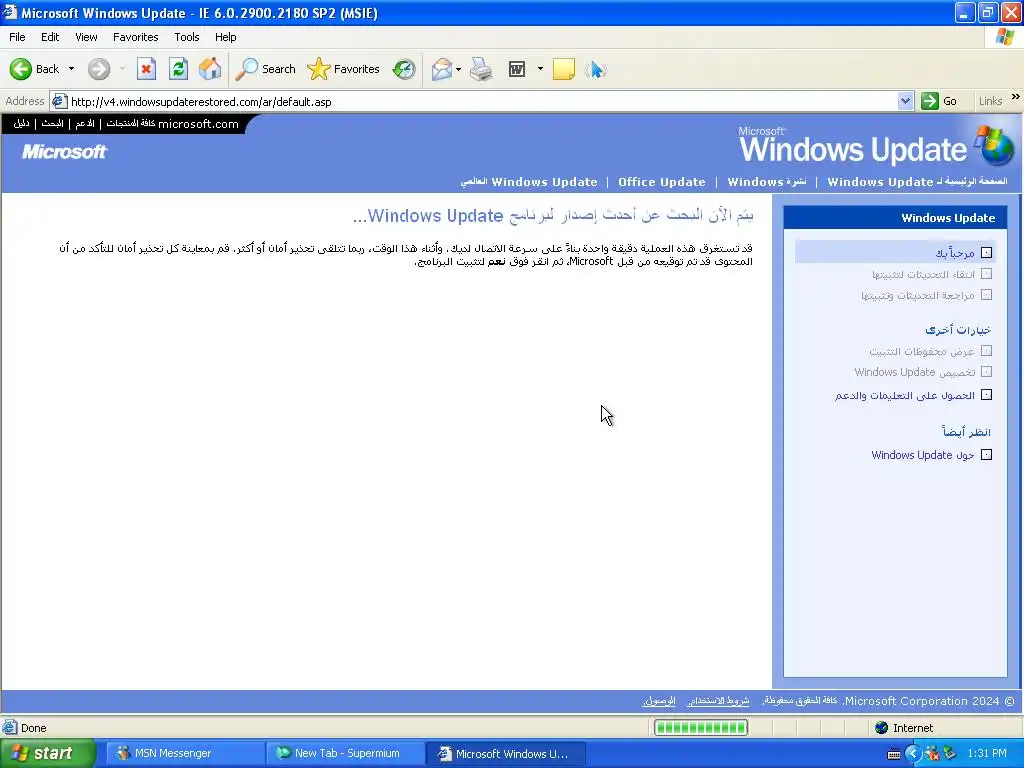Click the get help and support box

tap(986, 395)
